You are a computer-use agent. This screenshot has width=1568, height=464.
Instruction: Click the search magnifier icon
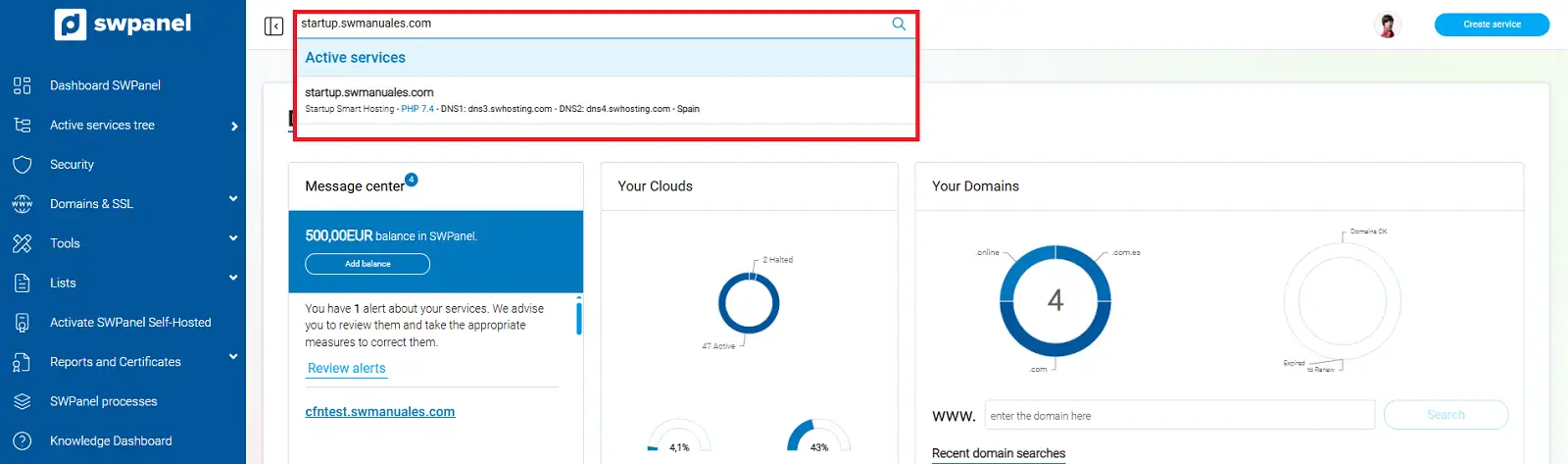click(x=899, y=24)
